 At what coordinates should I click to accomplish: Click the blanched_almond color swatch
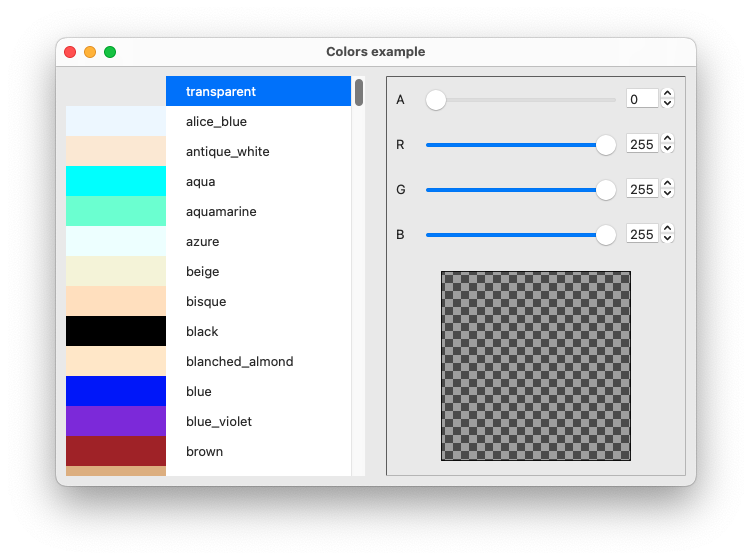coord(116,361)
